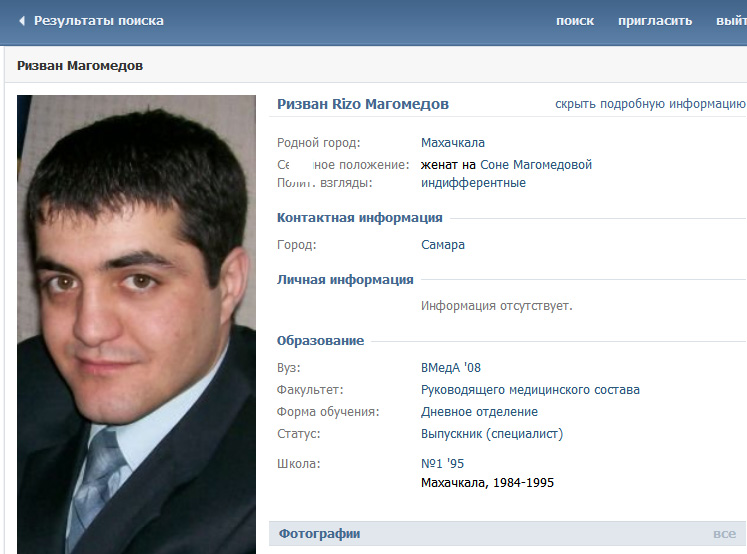Open the поиск menu item

(x=575, y=21)
